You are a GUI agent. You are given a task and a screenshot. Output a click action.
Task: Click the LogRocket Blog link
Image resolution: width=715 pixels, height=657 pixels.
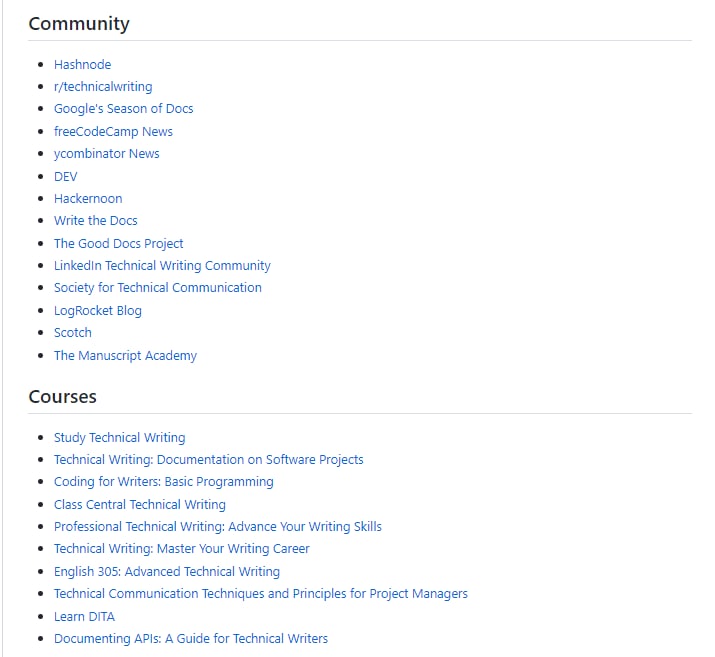point(97,310)
